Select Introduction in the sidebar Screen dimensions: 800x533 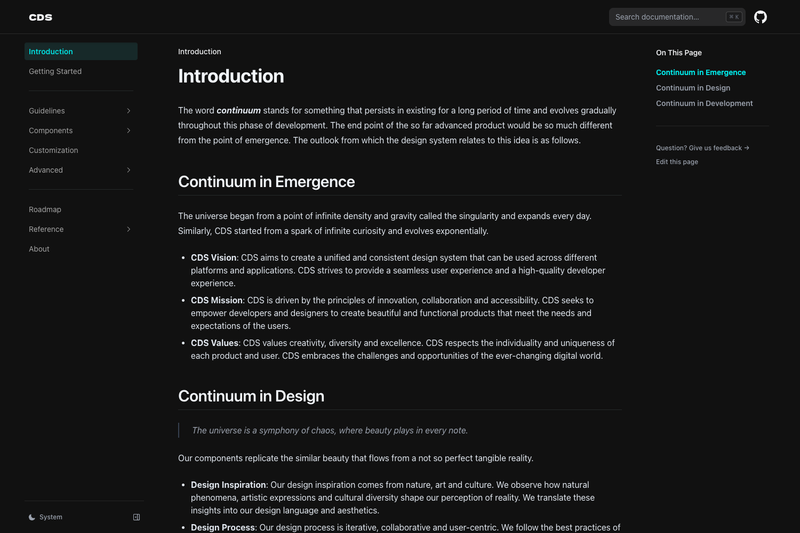(x=81, y=52)
